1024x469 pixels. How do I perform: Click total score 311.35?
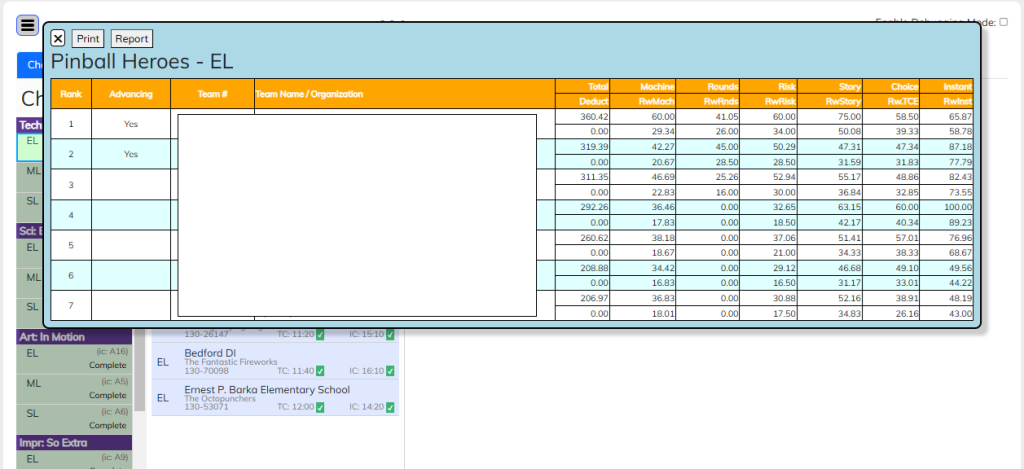583,177
